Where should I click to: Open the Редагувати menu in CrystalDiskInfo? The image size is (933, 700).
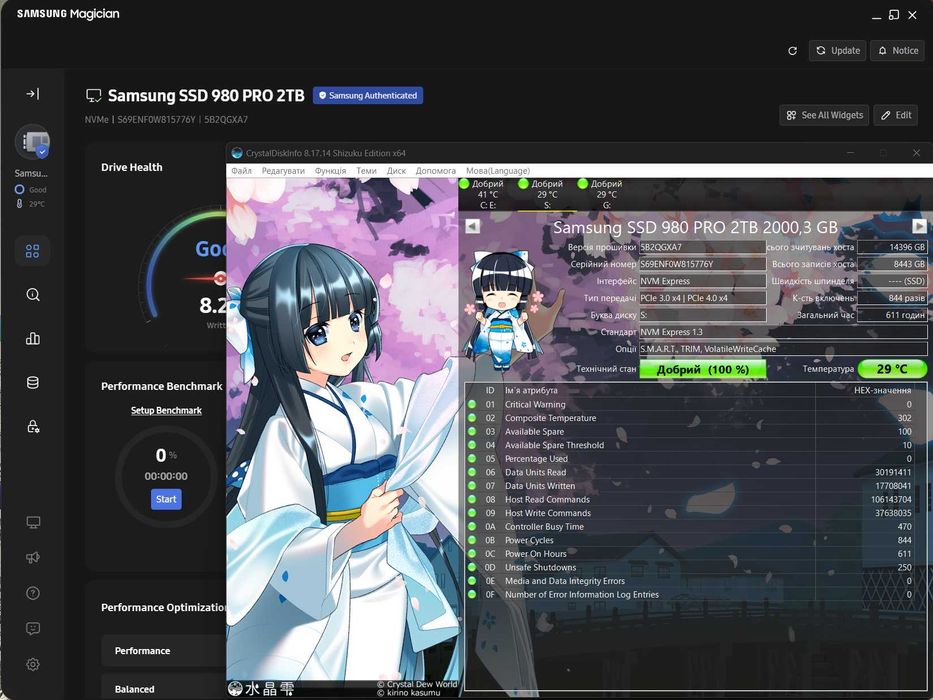point(283,171)
